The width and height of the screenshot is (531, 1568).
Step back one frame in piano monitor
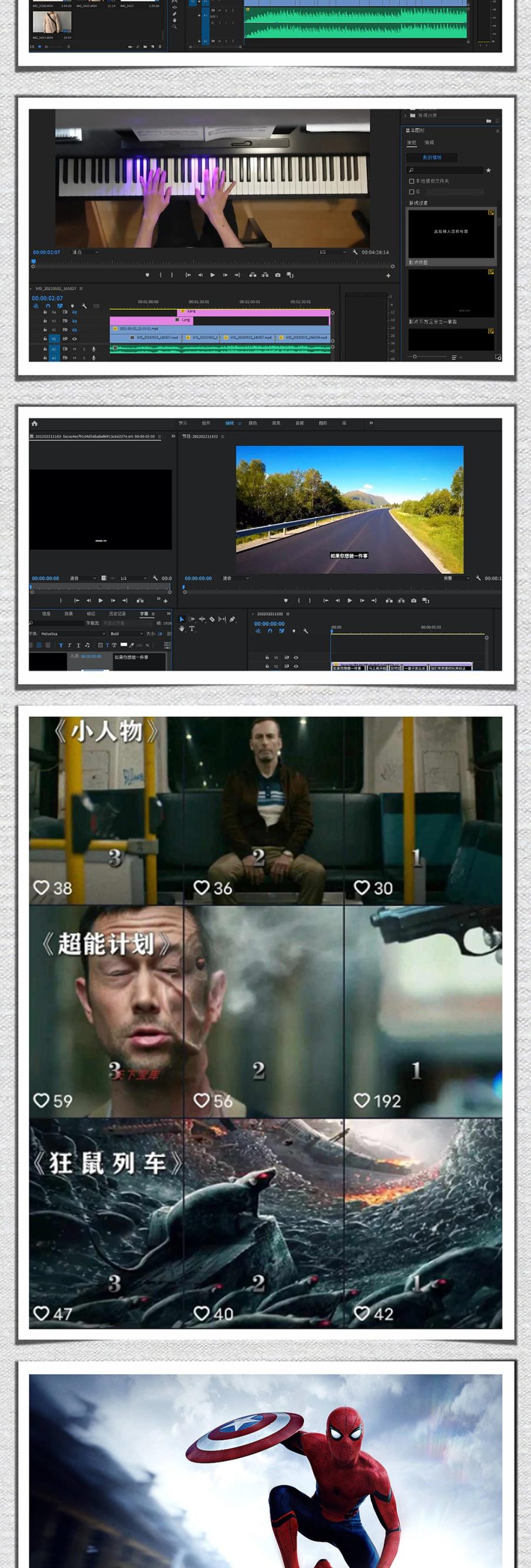click(x=200, y=275)
